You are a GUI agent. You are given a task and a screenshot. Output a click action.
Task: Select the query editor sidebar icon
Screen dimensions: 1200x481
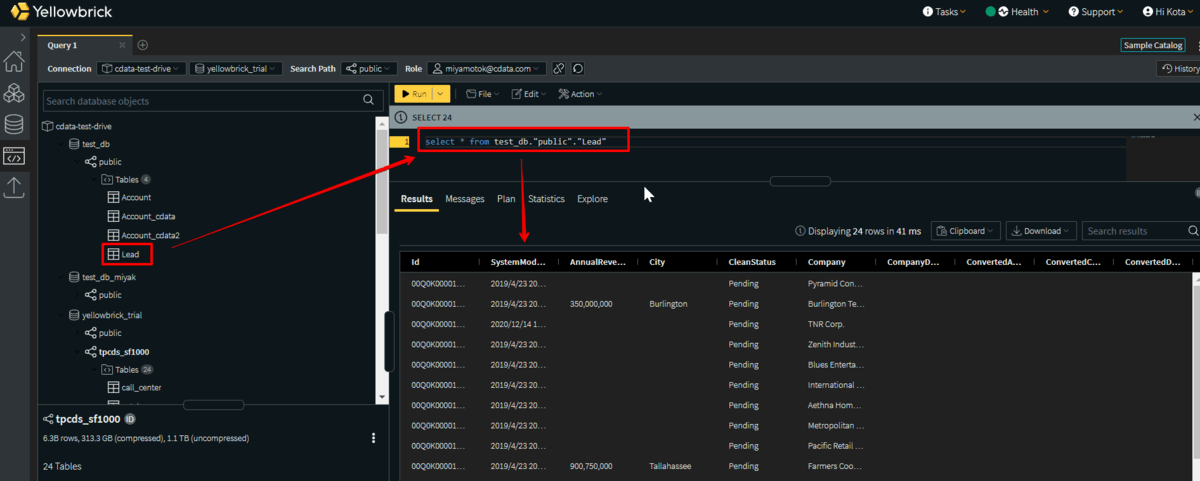pos(14,156)
